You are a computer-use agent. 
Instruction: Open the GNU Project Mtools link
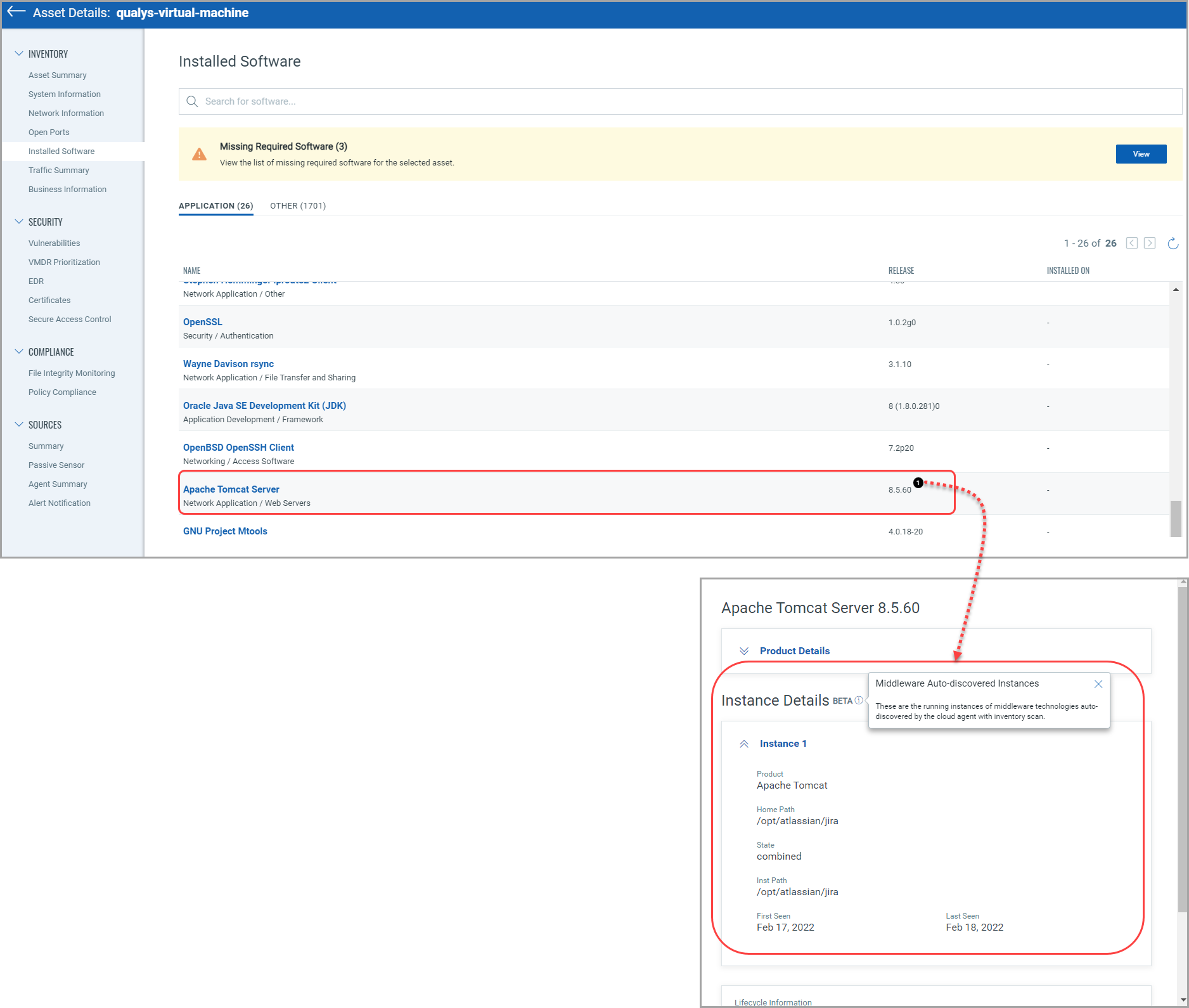click(x=226, y=531)
